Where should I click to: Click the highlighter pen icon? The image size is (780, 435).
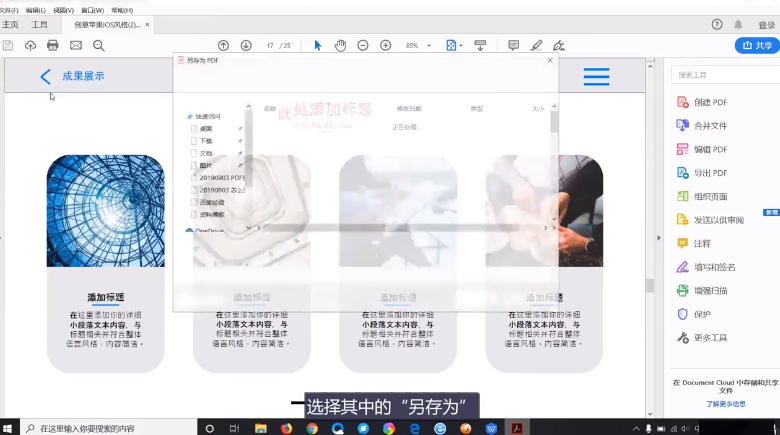point(536,45)
